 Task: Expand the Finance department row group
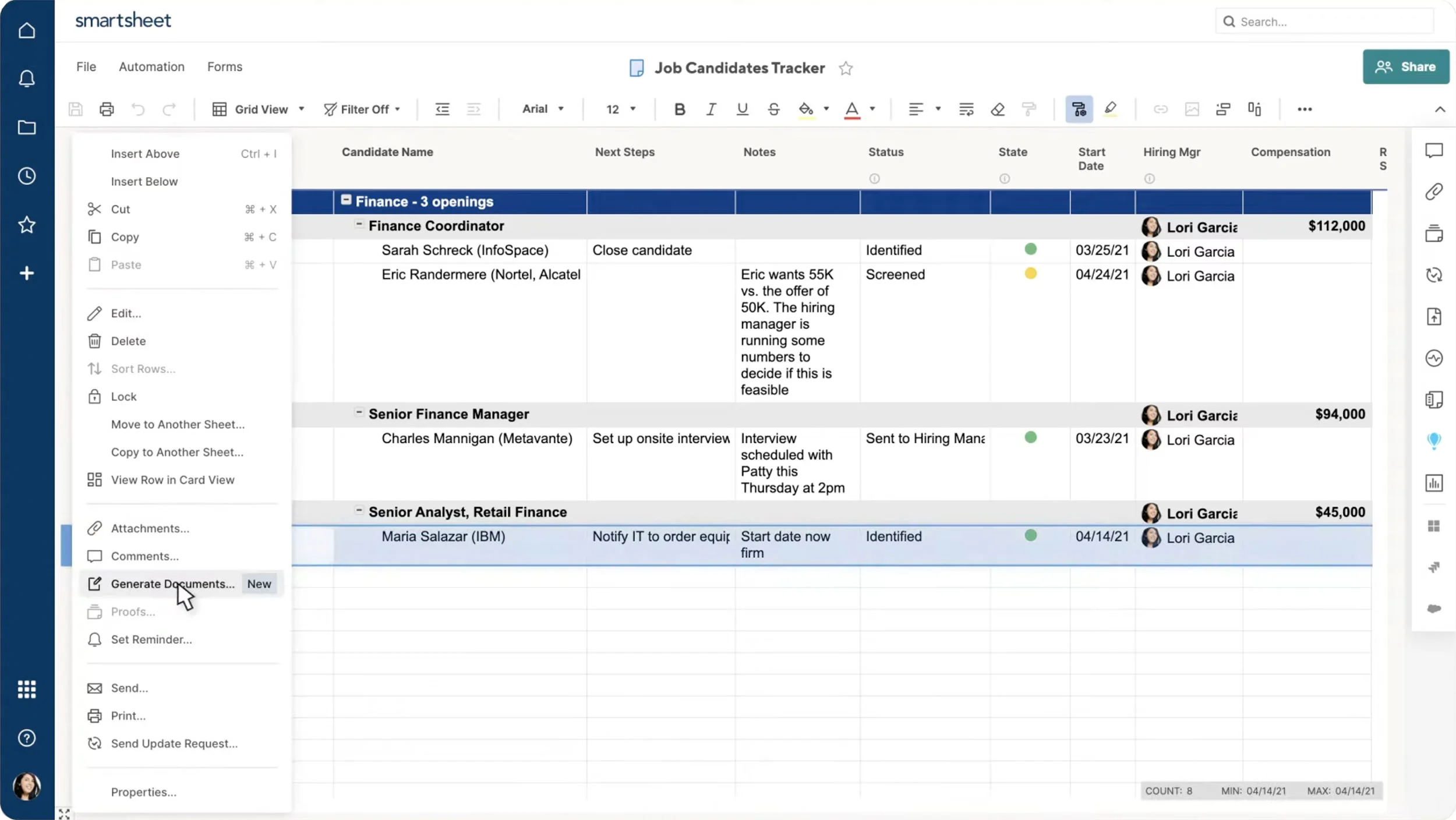tap(345, 201)
